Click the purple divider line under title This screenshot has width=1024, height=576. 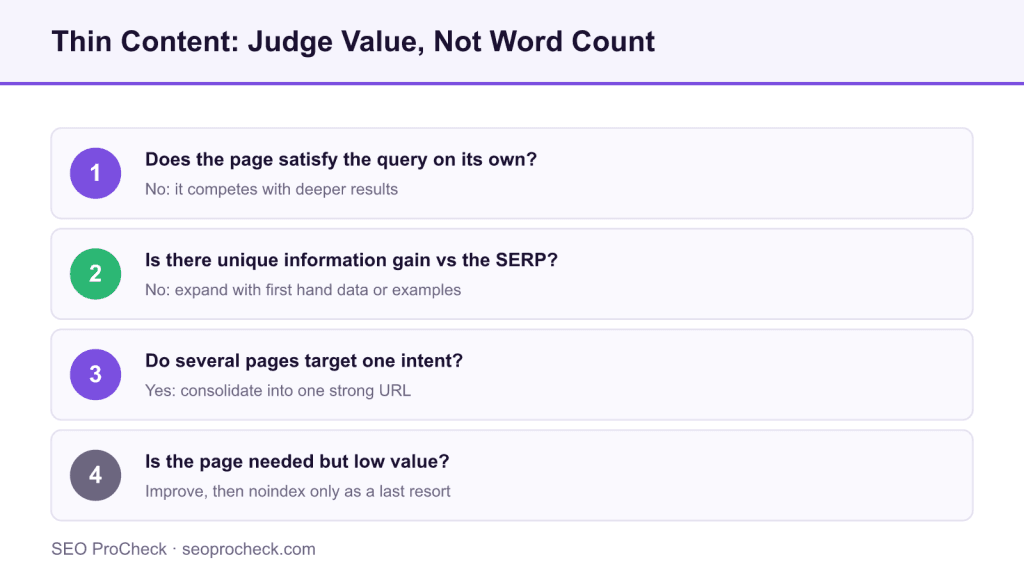(x=512, y=84)
